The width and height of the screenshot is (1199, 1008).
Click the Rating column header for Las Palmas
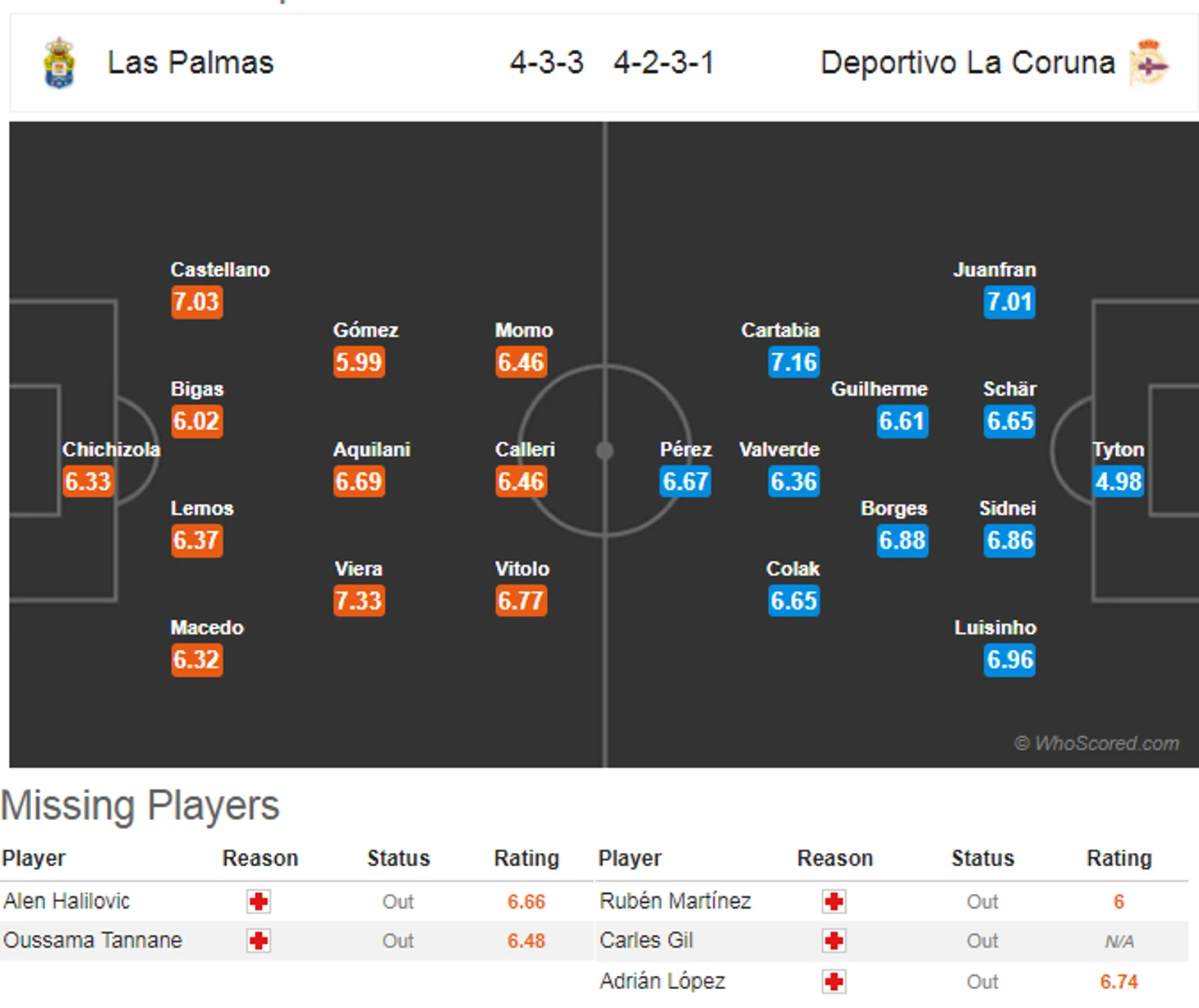(x=526, y=859)
